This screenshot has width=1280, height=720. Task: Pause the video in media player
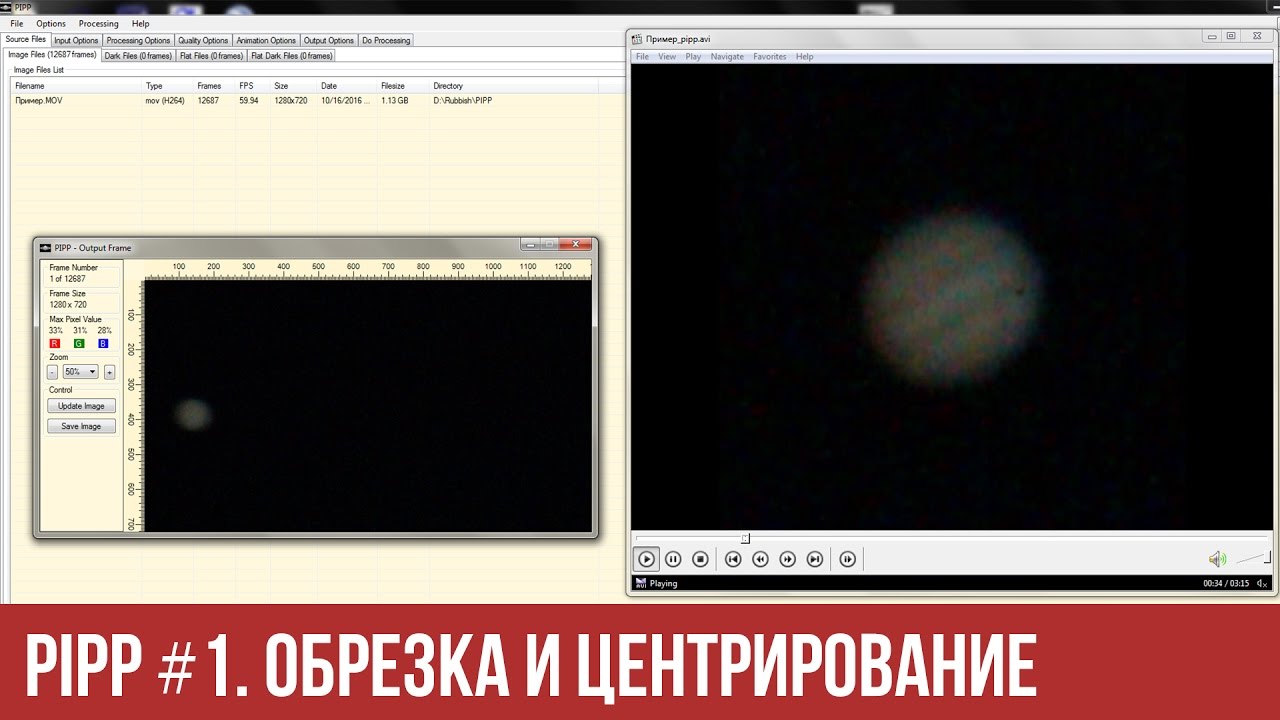[x=673, y=559]
